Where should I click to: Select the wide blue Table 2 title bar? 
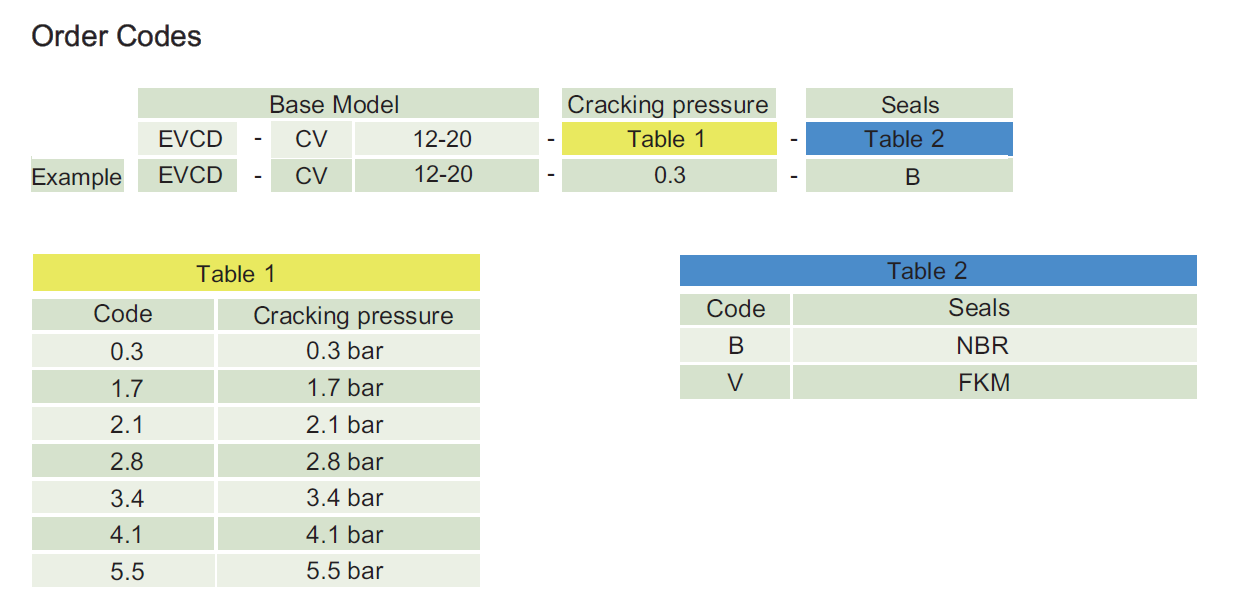(x=937, y=271)
